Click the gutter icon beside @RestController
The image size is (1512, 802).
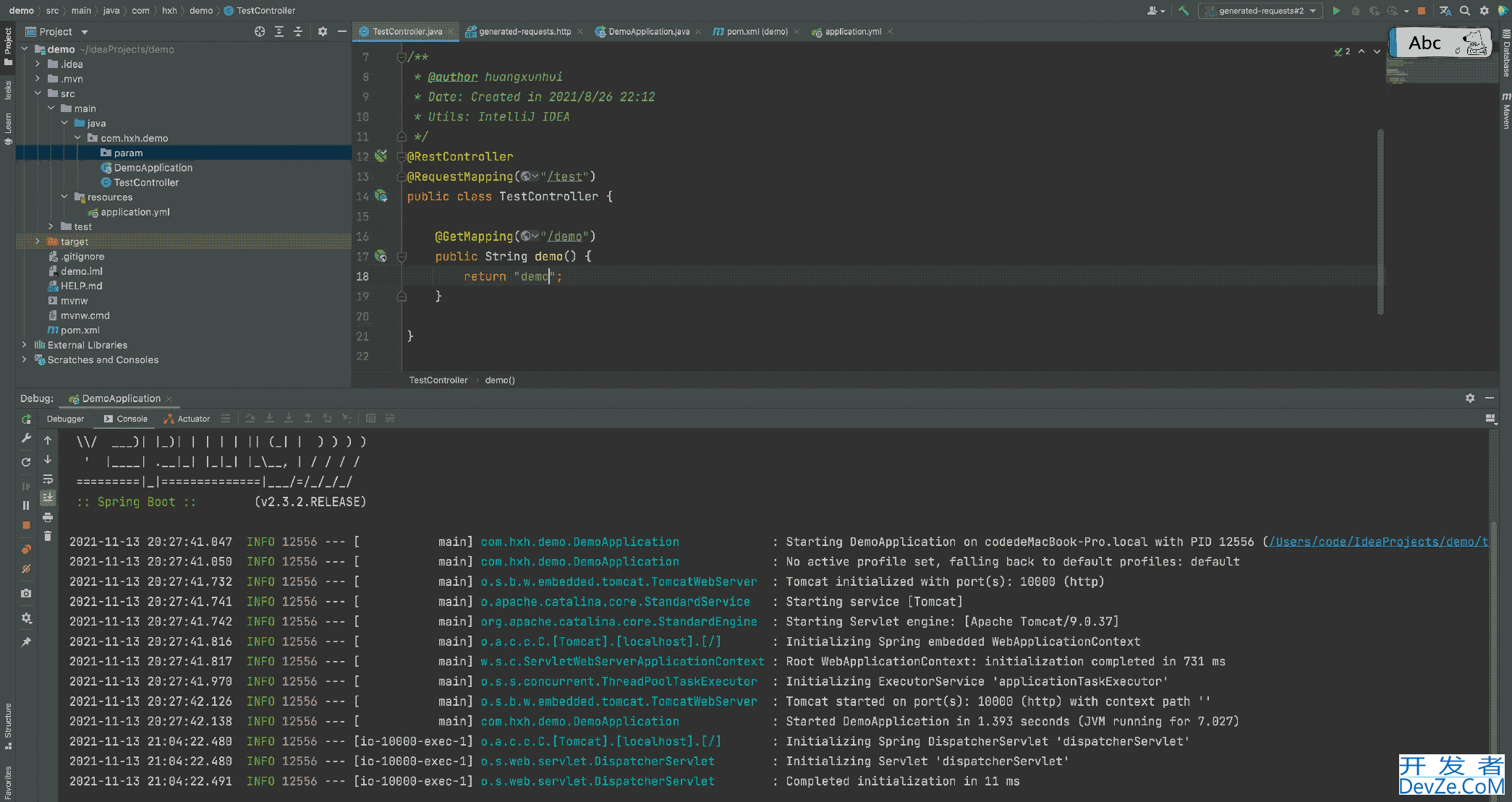point(381,156)
